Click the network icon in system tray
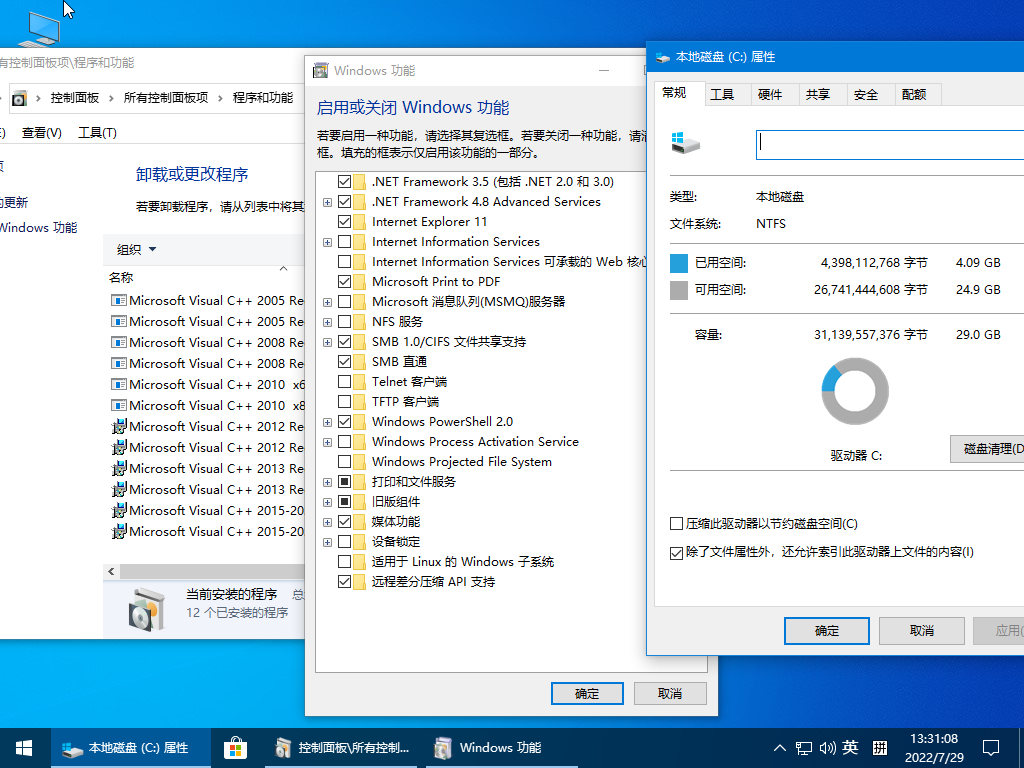Screen dimensions: 1024x768 pyautogui.click(x=803, y=747)
